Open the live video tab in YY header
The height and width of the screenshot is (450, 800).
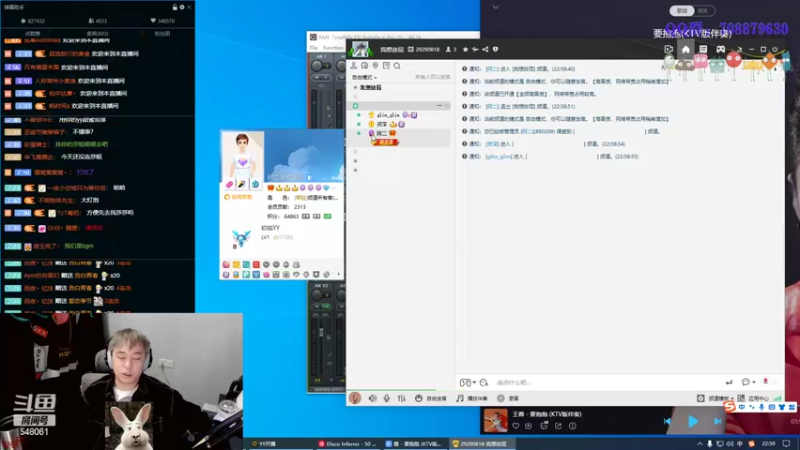click(668, 49)
